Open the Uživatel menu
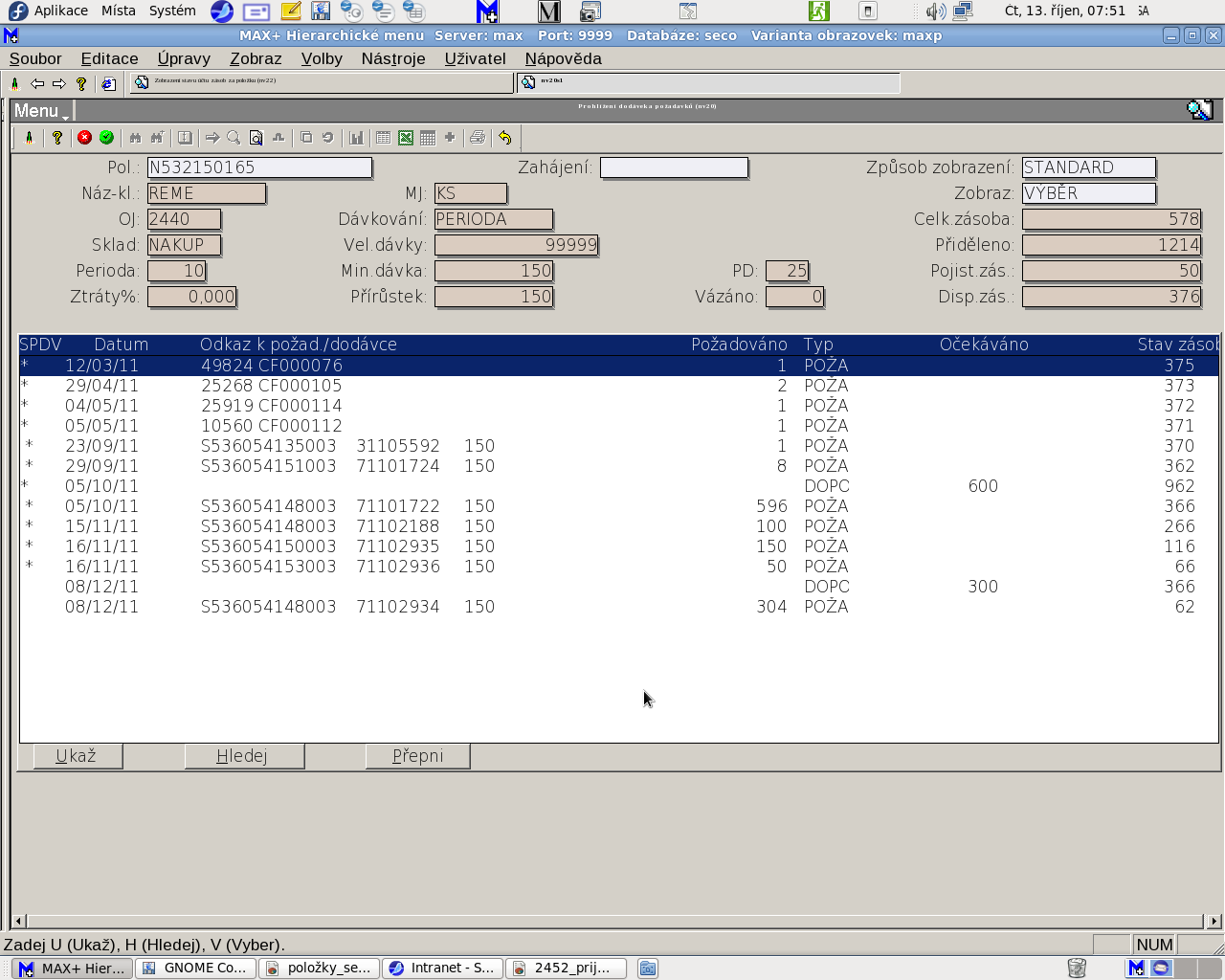 tap(476, 58)
